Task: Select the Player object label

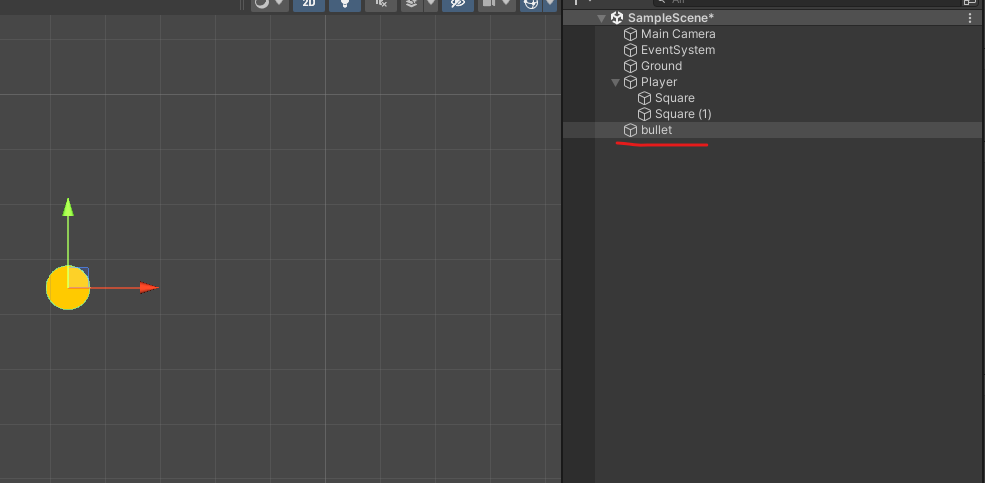Action: click(x=659, y=82)
